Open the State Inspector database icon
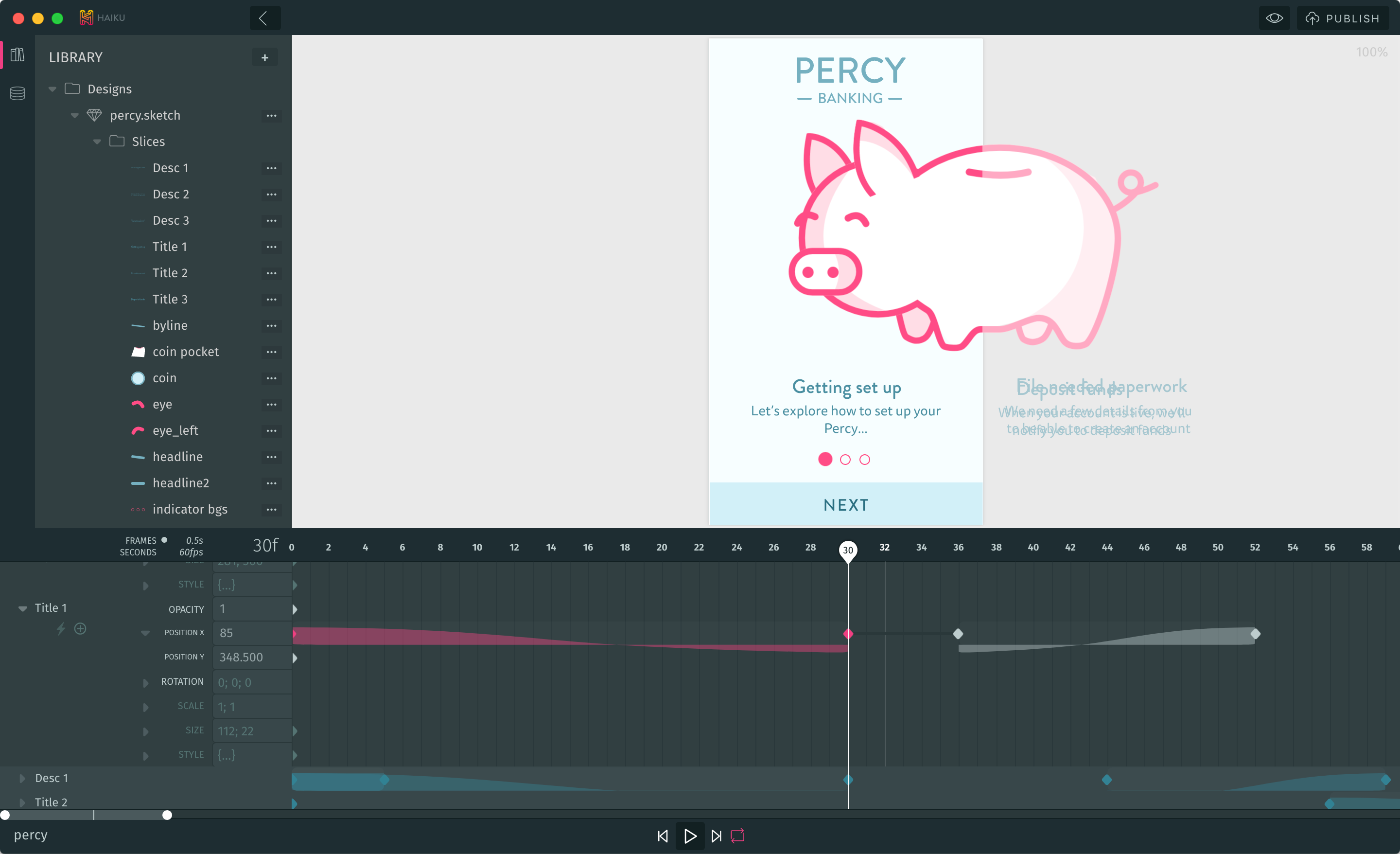The width and height of the screenshot is (1400, 854). pos(17,93)
